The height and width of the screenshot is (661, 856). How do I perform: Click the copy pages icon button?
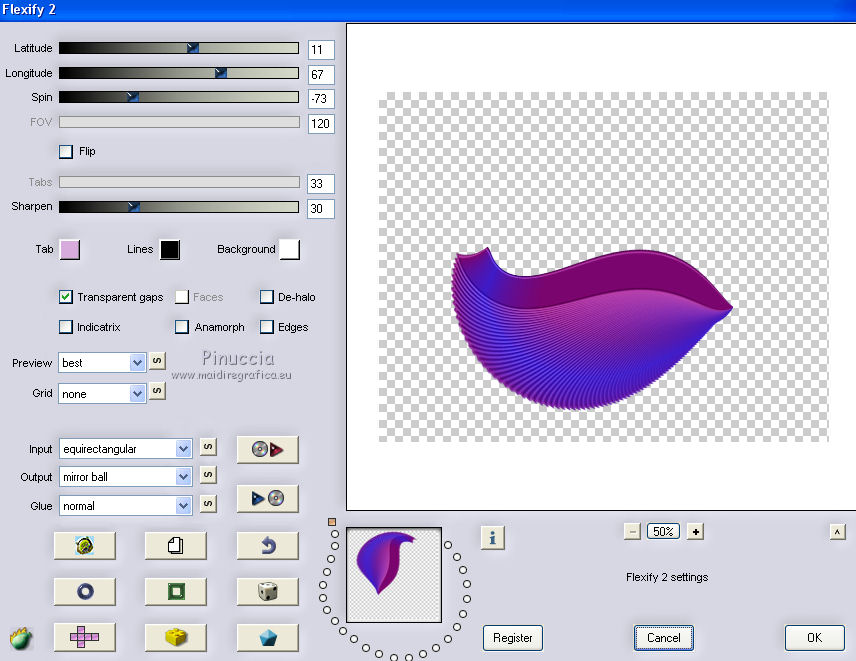(x=175, y=545)
